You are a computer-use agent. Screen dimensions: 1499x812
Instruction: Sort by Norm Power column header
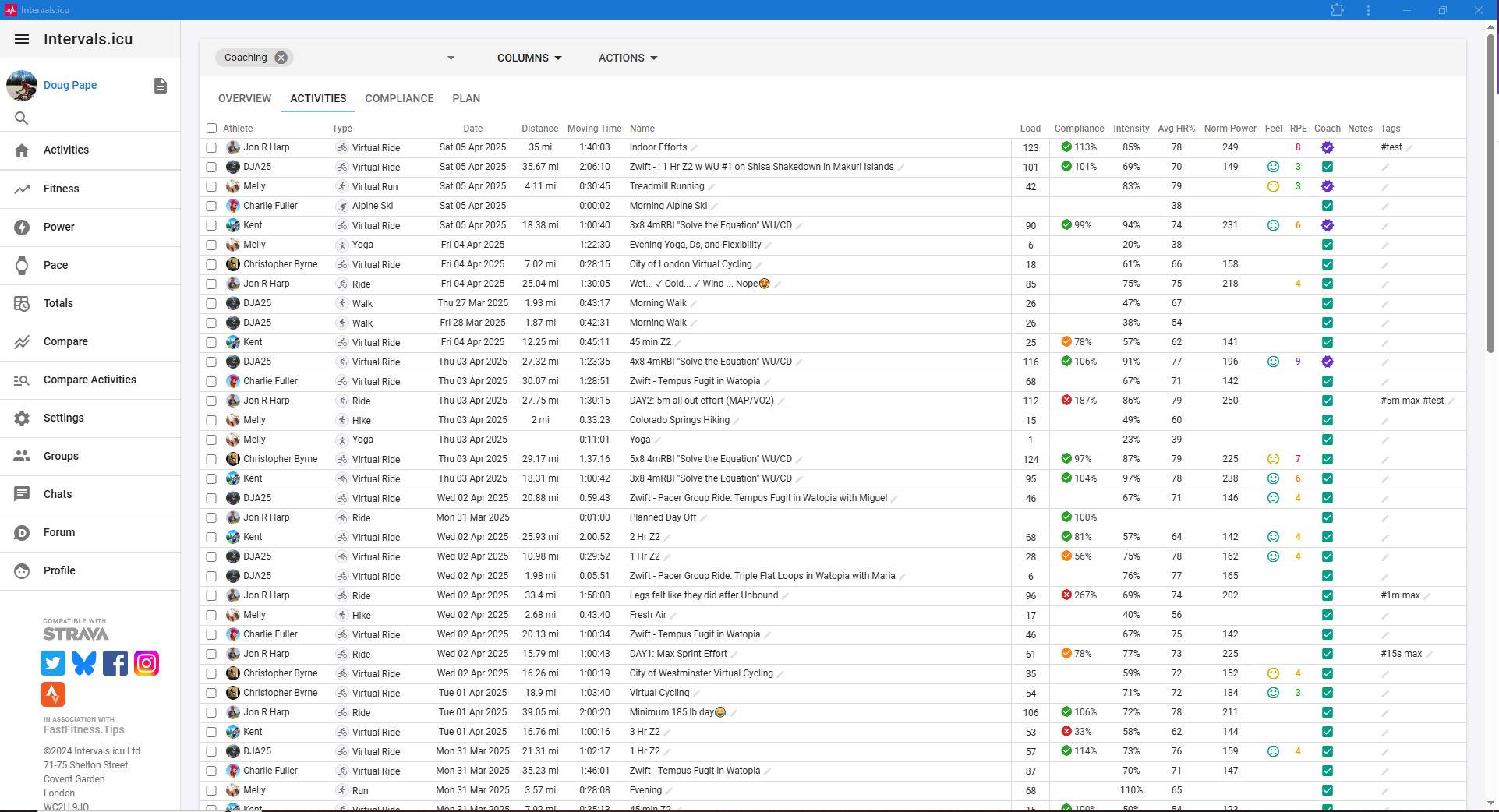(x=1229, y=129)
